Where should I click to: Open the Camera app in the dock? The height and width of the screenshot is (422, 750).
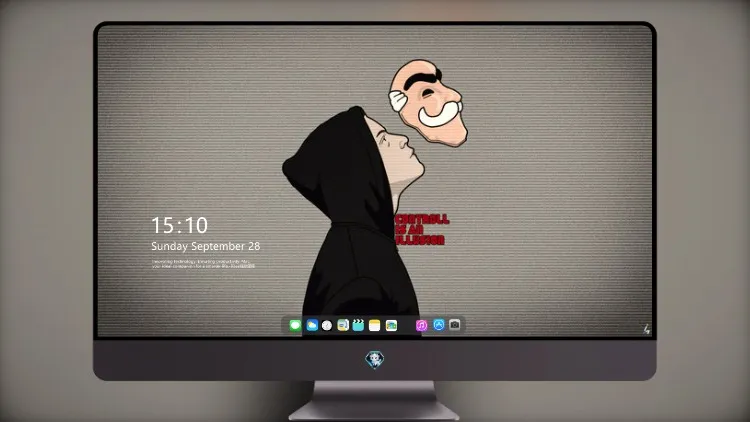click(x=455, y=325)
